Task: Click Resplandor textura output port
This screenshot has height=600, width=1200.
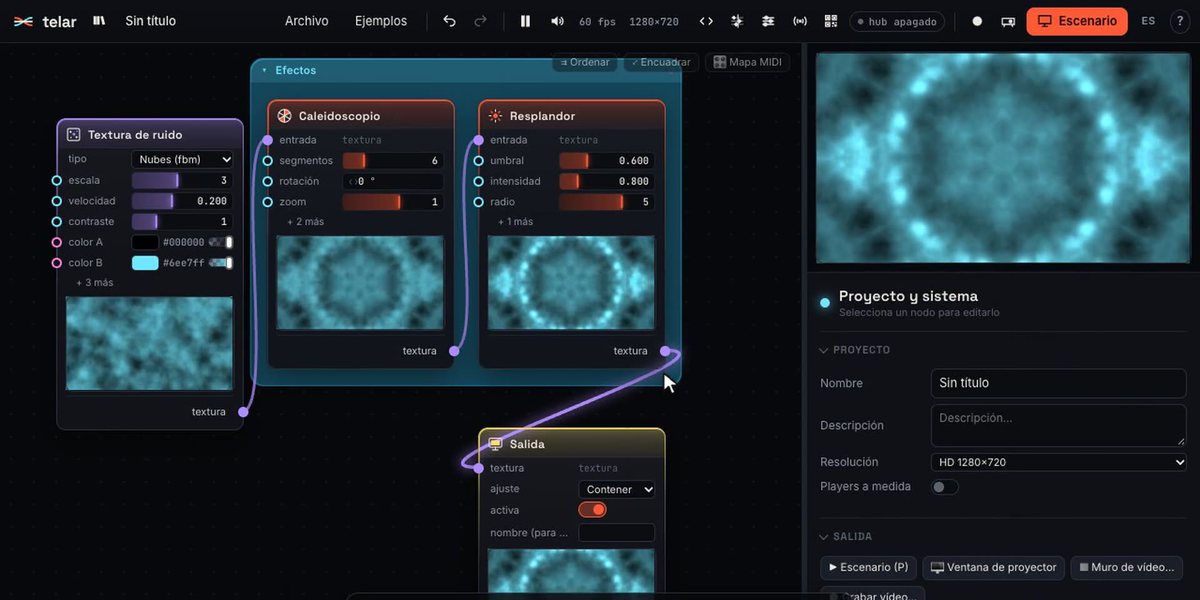Action: 665,351
